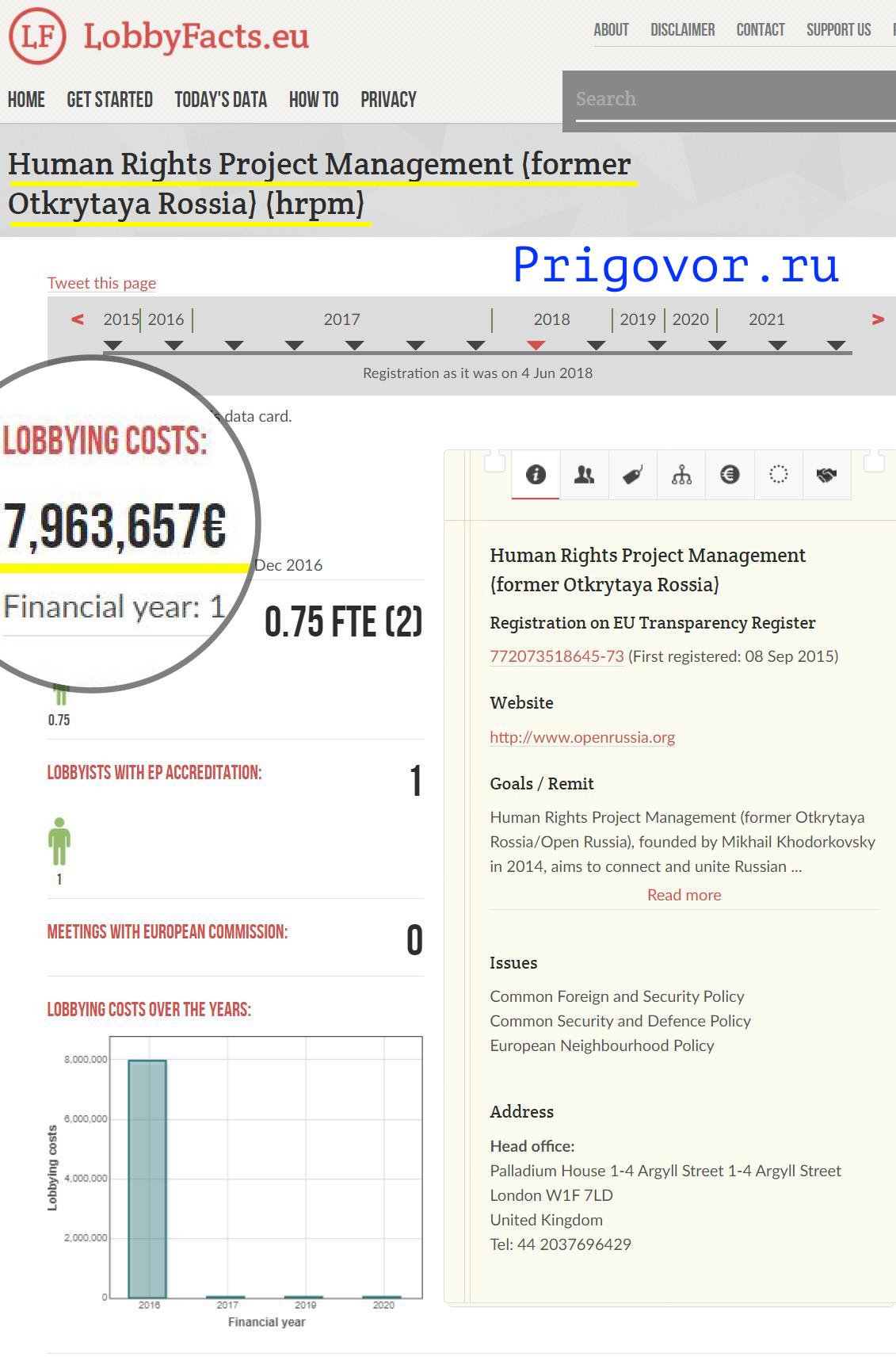Image resolution: width=896 pixels, height=1357 pixels.
Task: Open the ABOUT link in the top bar
Action: click(x=611, y=30)
